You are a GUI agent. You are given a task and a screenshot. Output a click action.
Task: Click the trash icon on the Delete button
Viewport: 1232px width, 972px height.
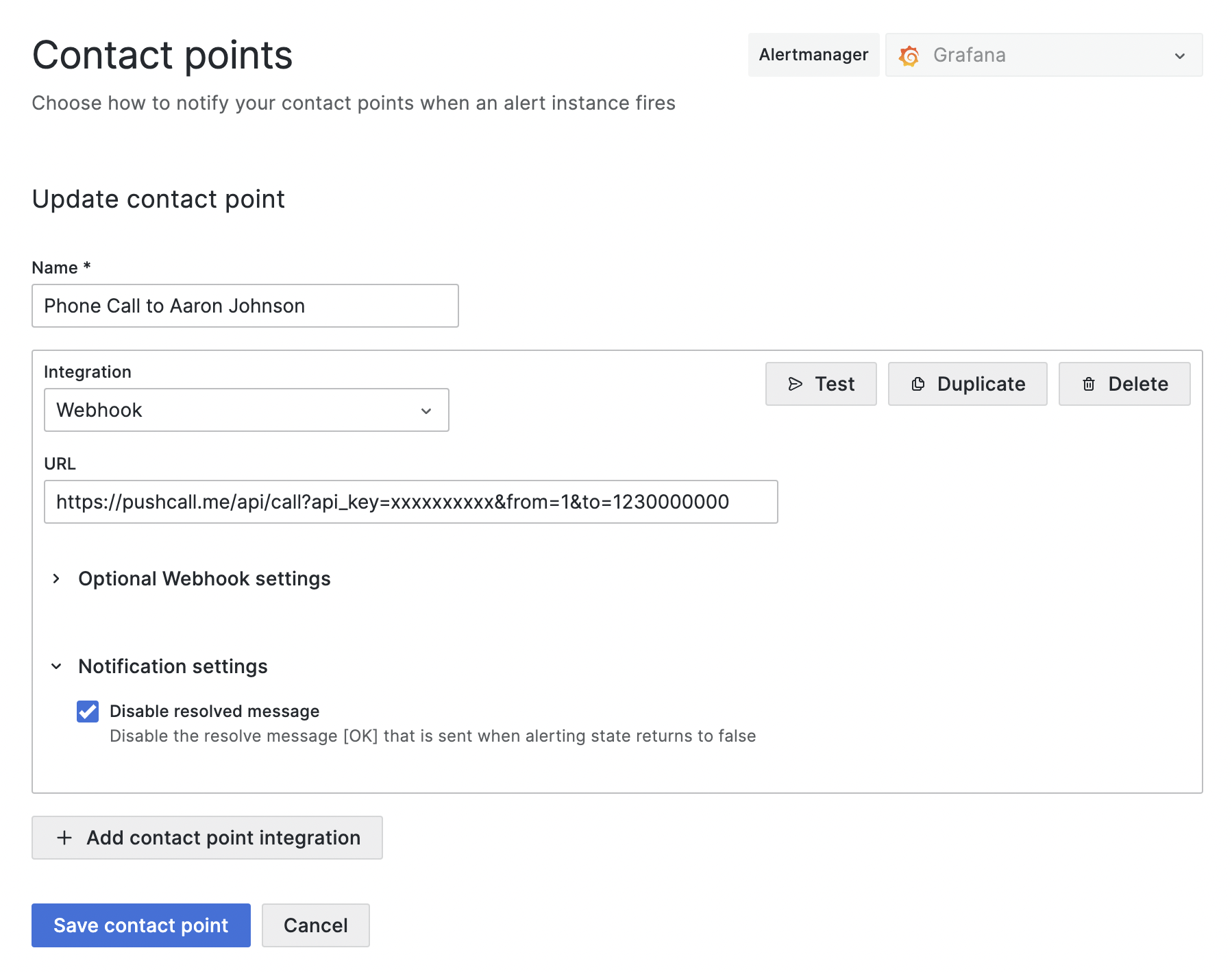click(1088, 384)
